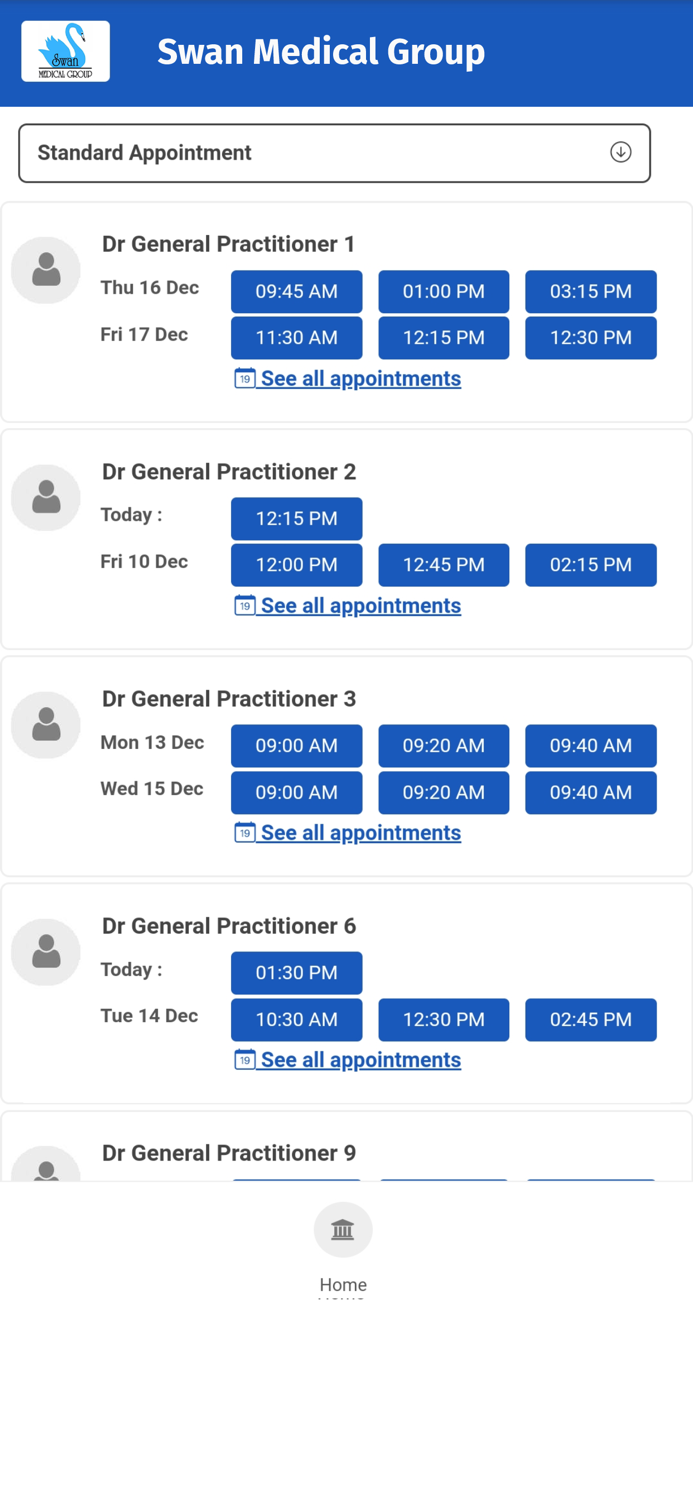Click the Home label in the navigation bar
Screen dimensions: 693x1500
[x=343, y=1284]
